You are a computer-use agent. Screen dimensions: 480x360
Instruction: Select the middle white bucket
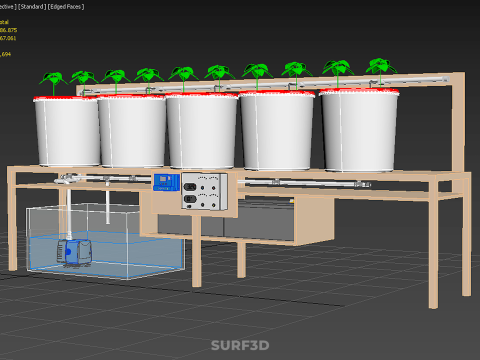[x=202, y=131]
